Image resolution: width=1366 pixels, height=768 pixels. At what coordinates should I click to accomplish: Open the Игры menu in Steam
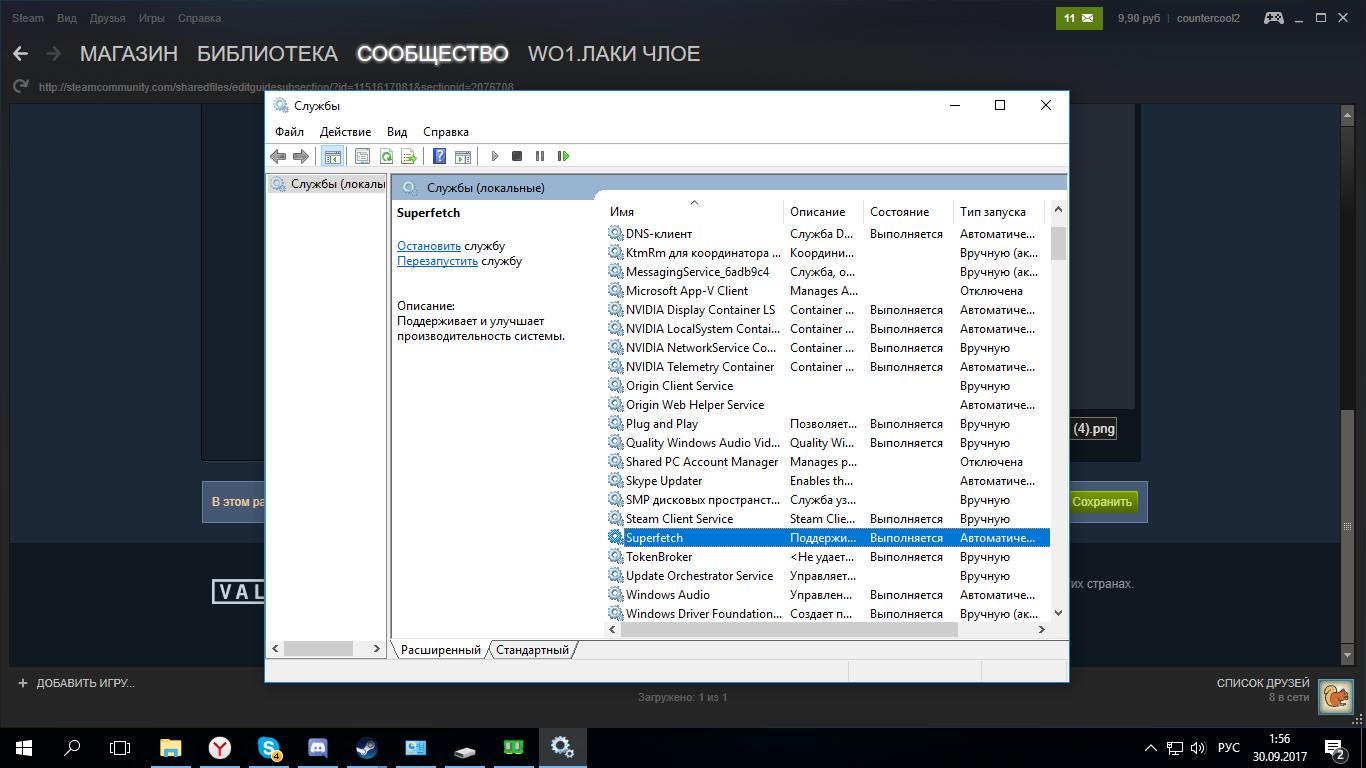coord(151,19)
